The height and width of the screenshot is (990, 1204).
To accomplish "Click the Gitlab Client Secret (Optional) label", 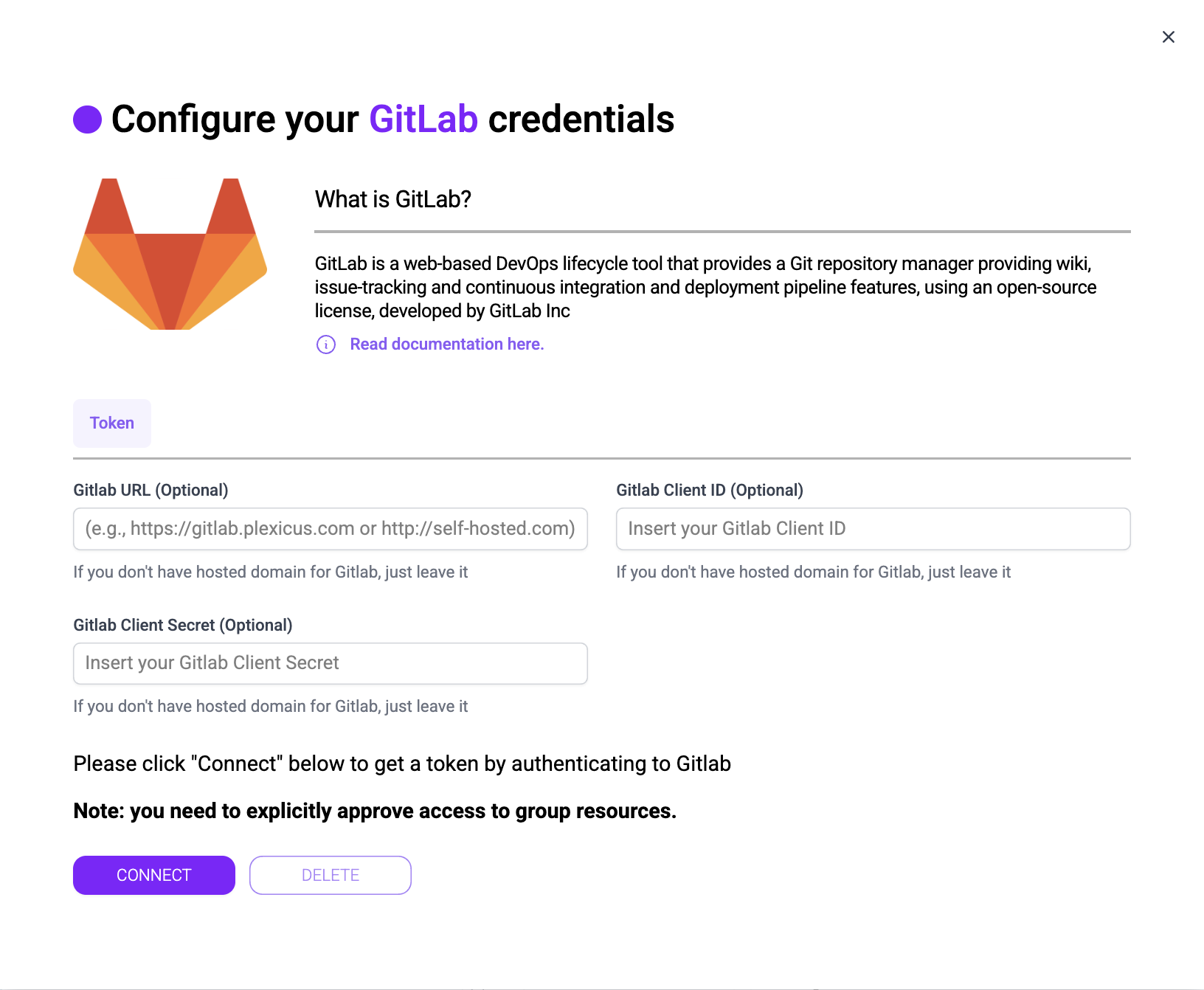I will click(x=182, y=625).
